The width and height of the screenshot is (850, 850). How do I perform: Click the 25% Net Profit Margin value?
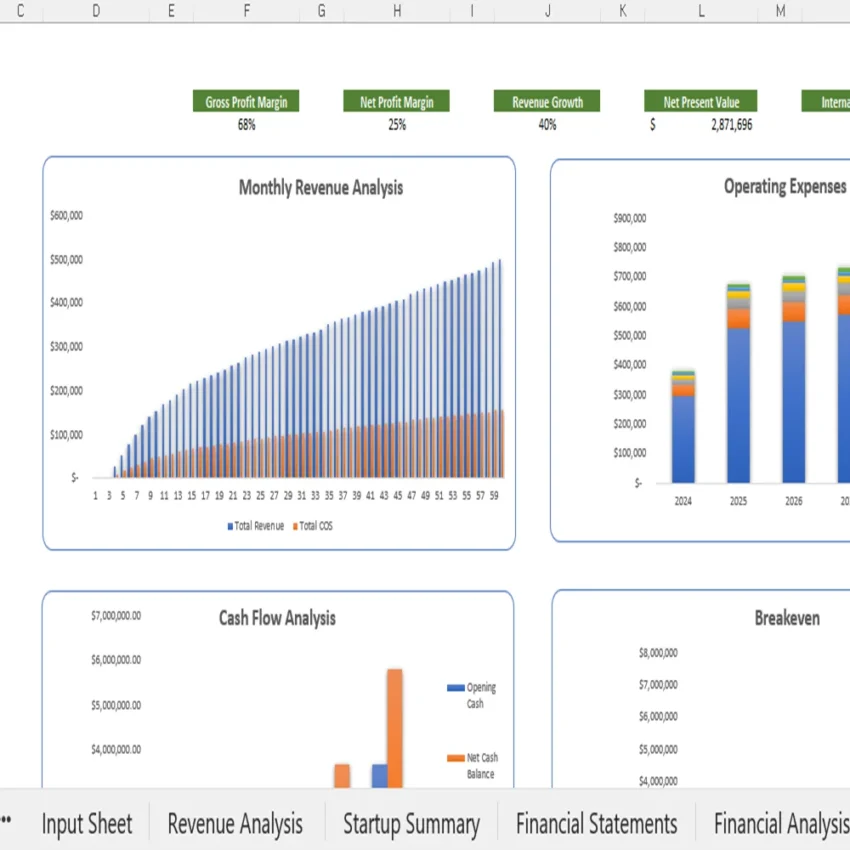click(396, 124)
